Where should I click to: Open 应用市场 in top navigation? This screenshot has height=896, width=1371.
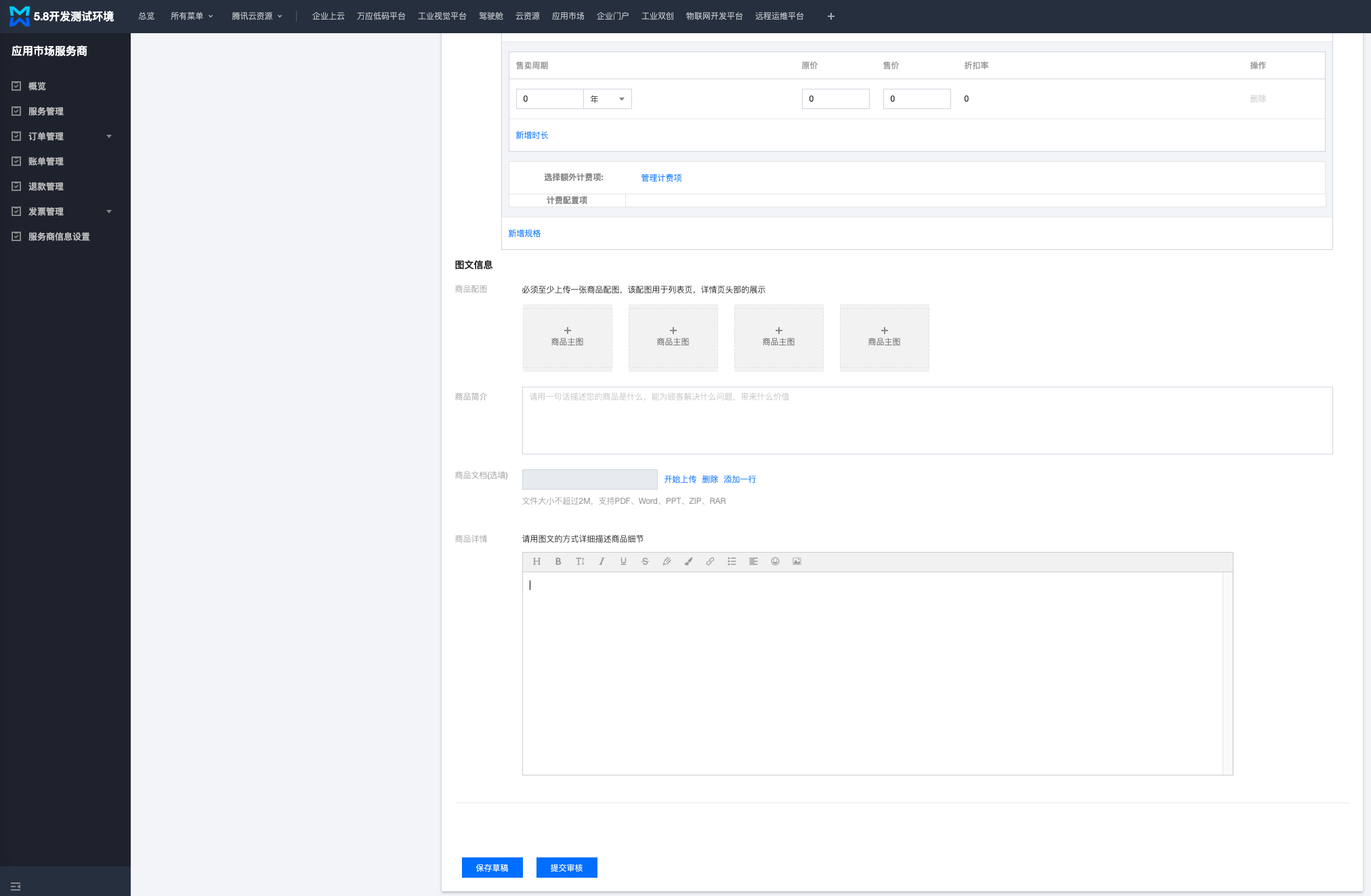coord(568,16)
